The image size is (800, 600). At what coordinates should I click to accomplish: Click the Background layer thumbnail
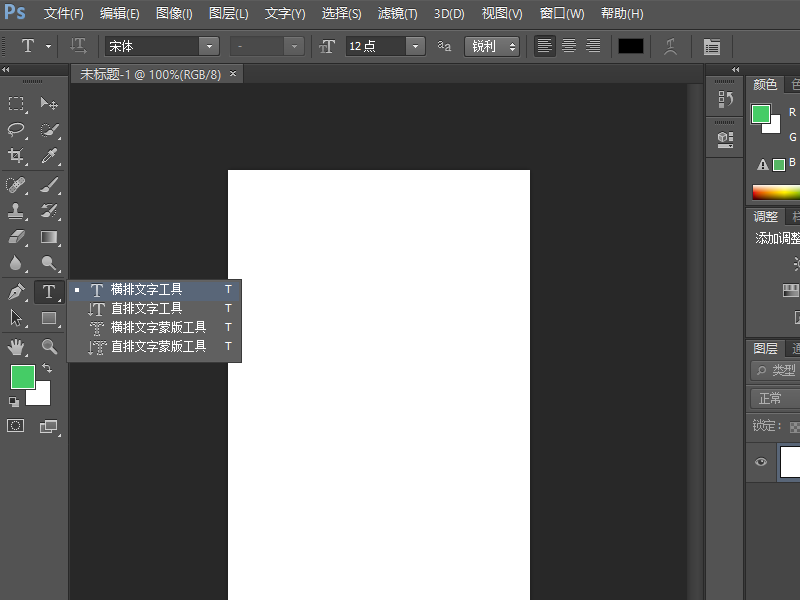(790, 462)
